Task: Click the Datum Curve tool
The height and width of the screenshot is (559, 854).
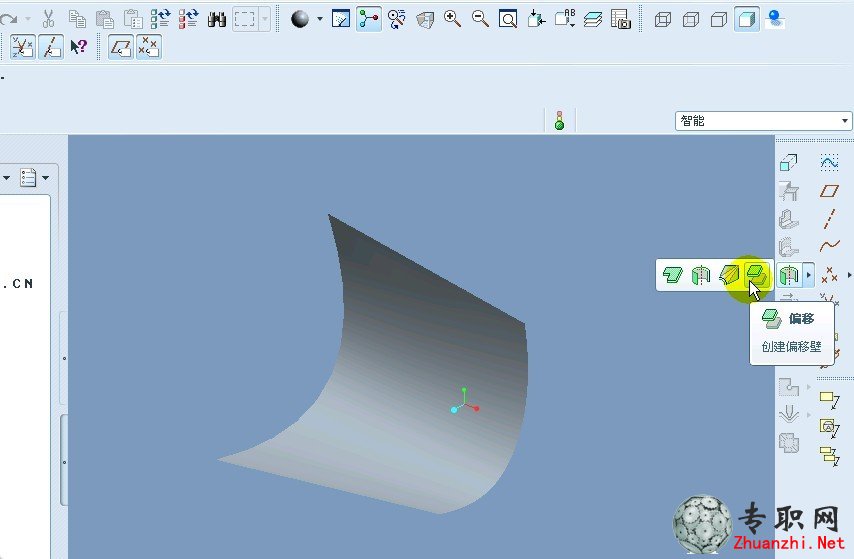Action: pyautogui.click(x=829, y=246)
